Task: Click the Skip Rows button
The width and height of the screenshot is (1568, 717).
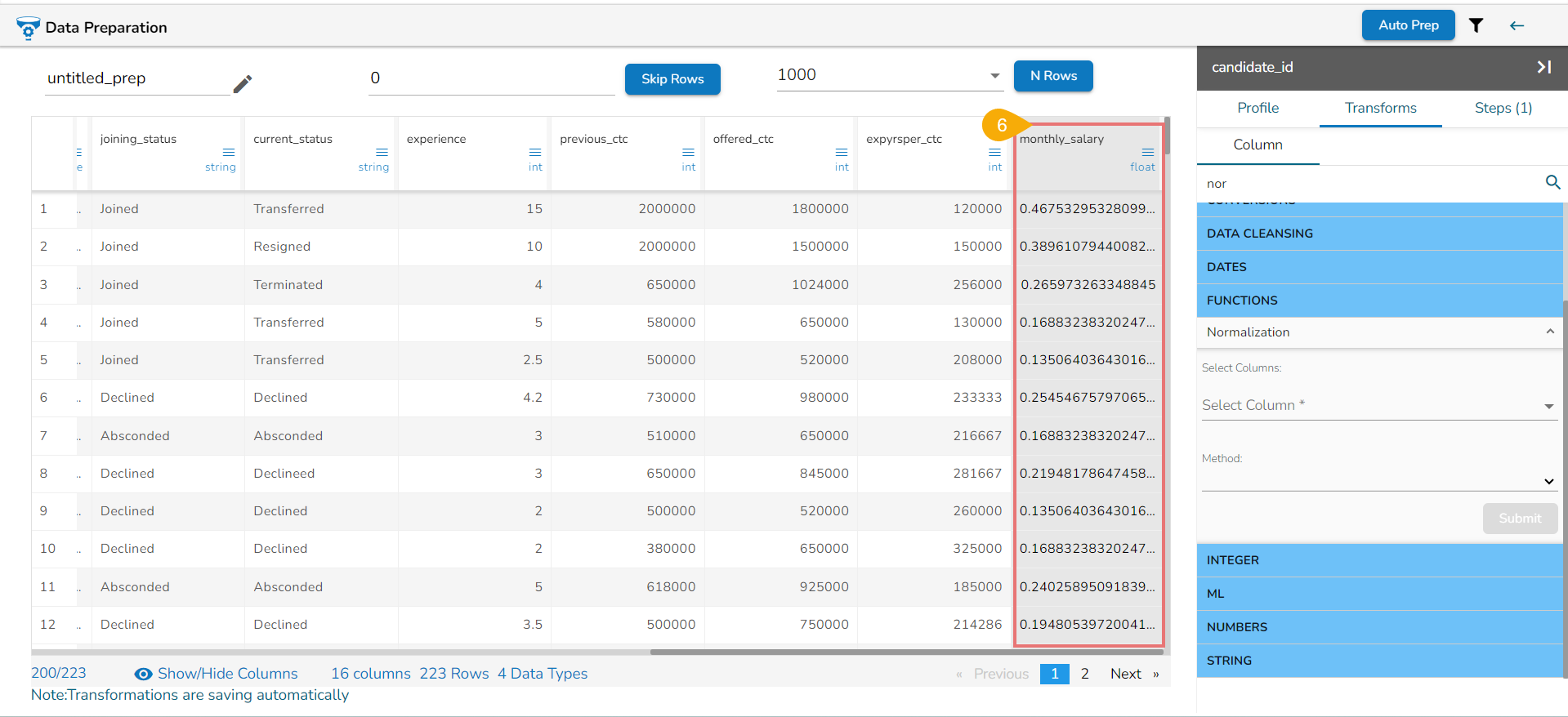Action: point(672,79)
